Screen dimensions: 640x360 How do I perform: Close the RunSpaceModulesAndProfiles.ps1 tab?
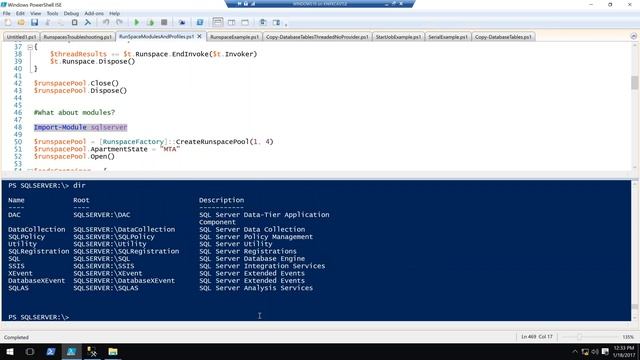tap(200, 36)
